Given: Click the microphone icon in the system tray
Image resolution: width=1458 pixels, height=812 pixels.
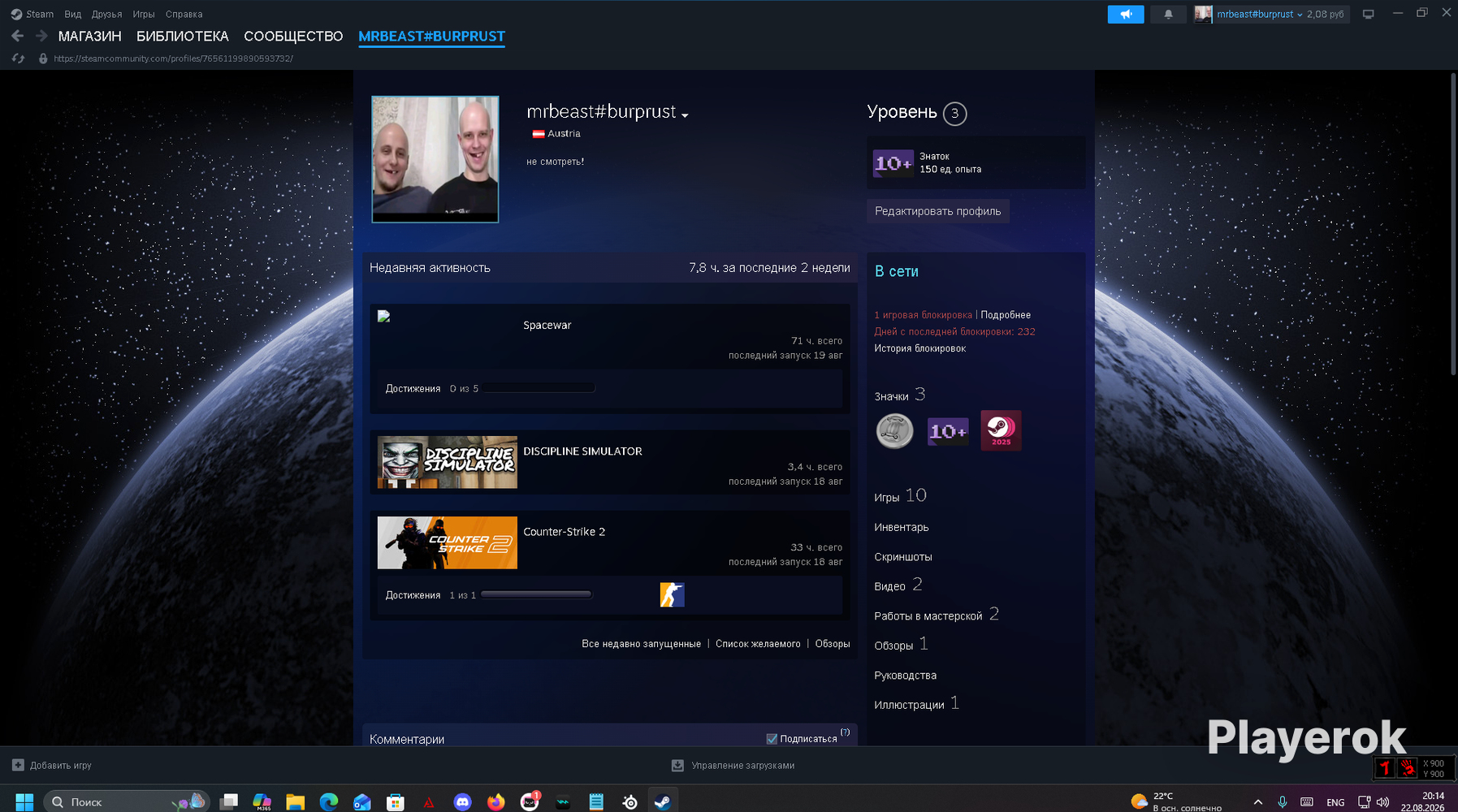Looking at the screenshot, I should click(1283, 802).
